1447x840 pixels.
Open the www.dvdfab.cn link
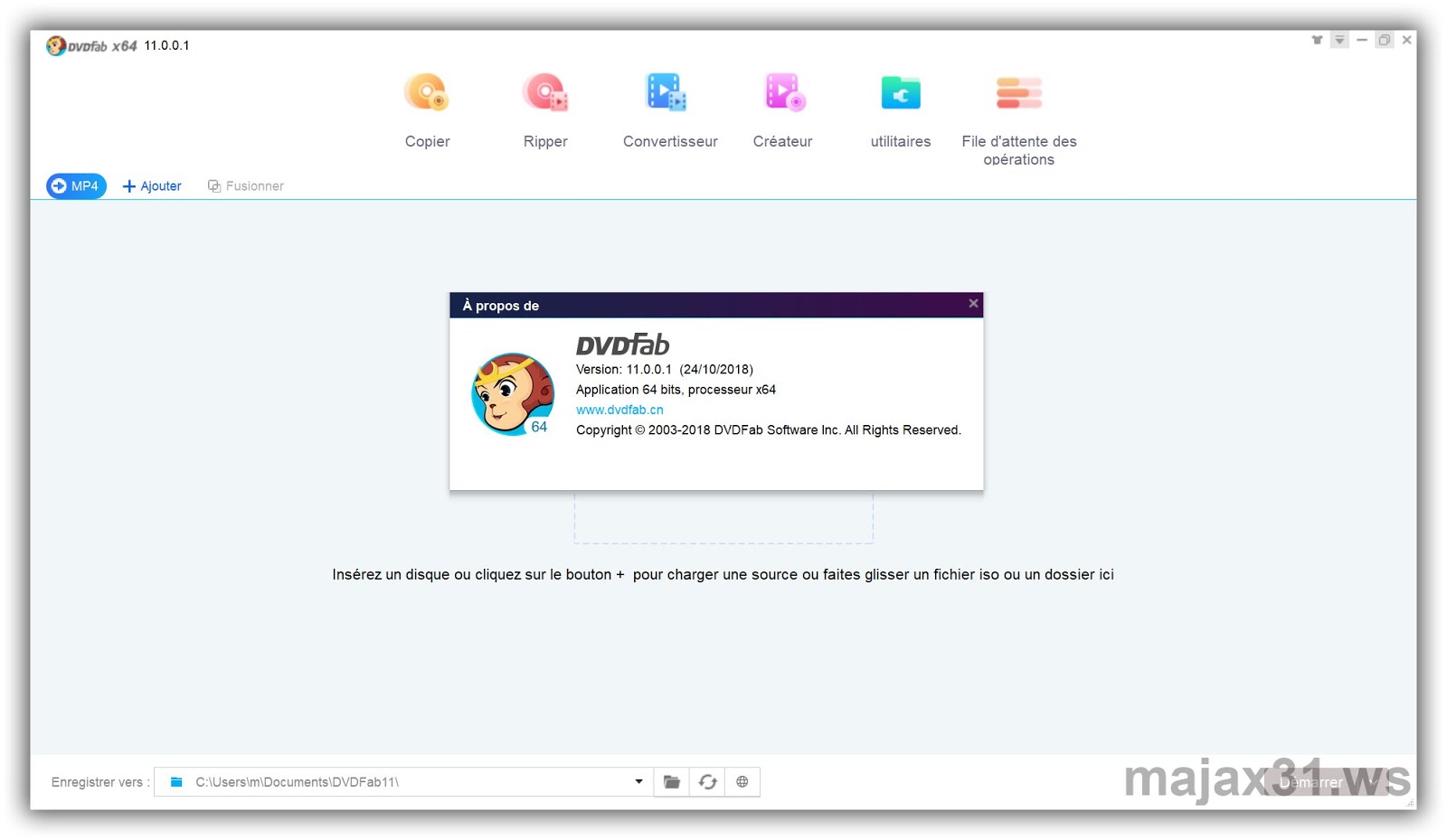[619, 410]
